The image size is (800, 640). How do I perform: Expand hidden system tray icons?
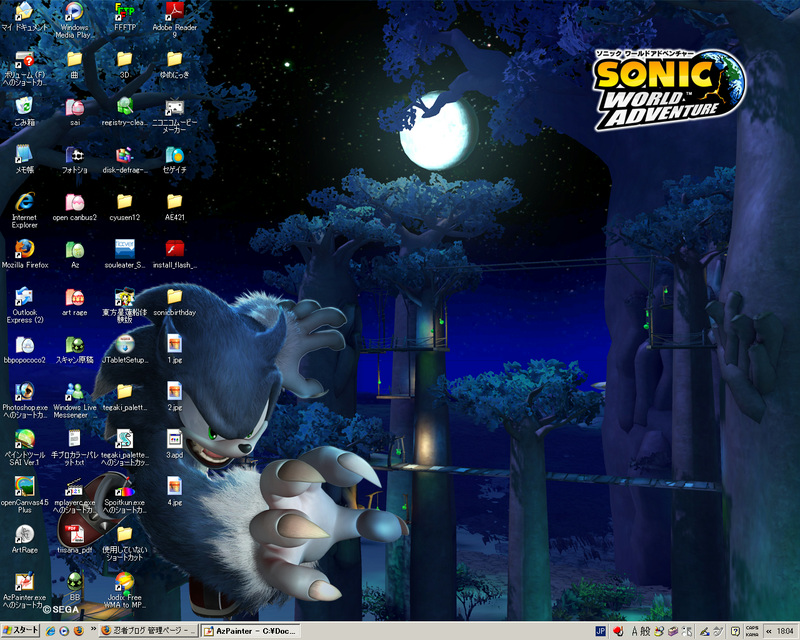pyautogui.click(x=768, y=631)
